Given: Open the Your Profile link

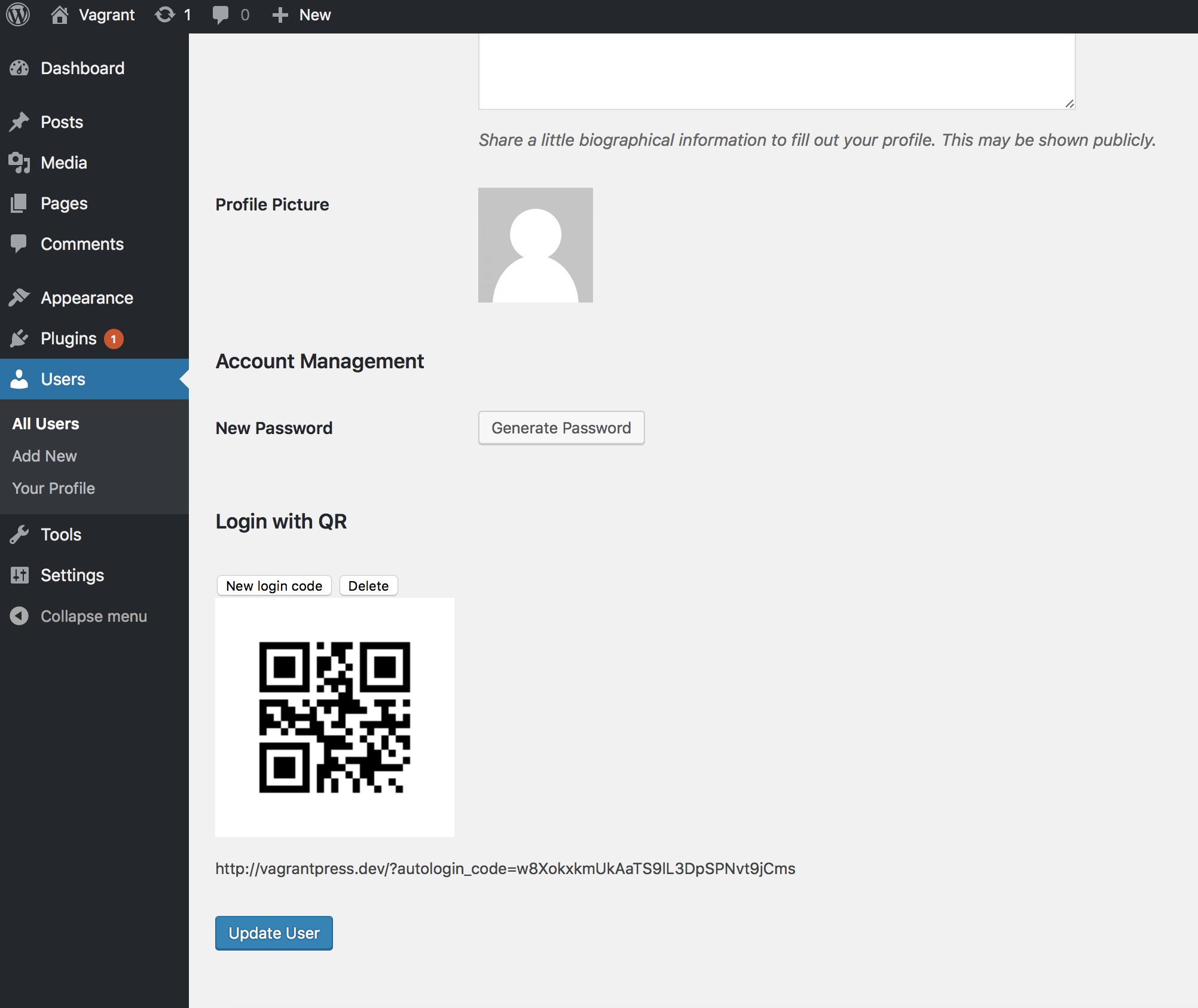Looking at the screenshot, I should [53, 488].
